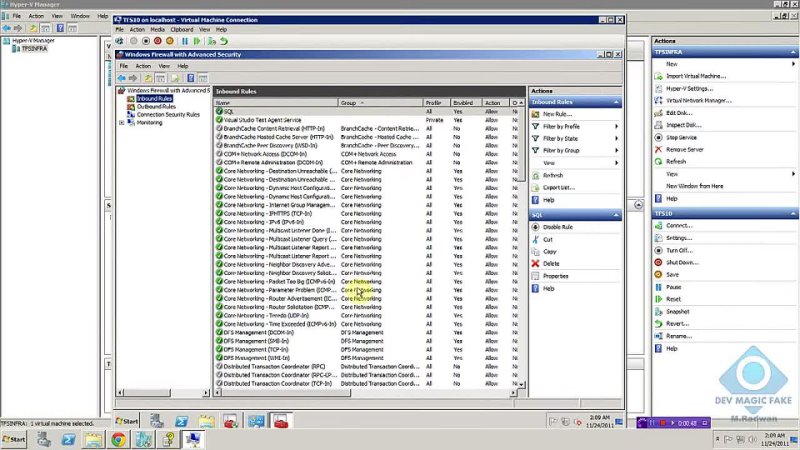Open PowerShell icon in VM guest taskbar
Viewport: 800px width, 450px height.
point(181,421)
